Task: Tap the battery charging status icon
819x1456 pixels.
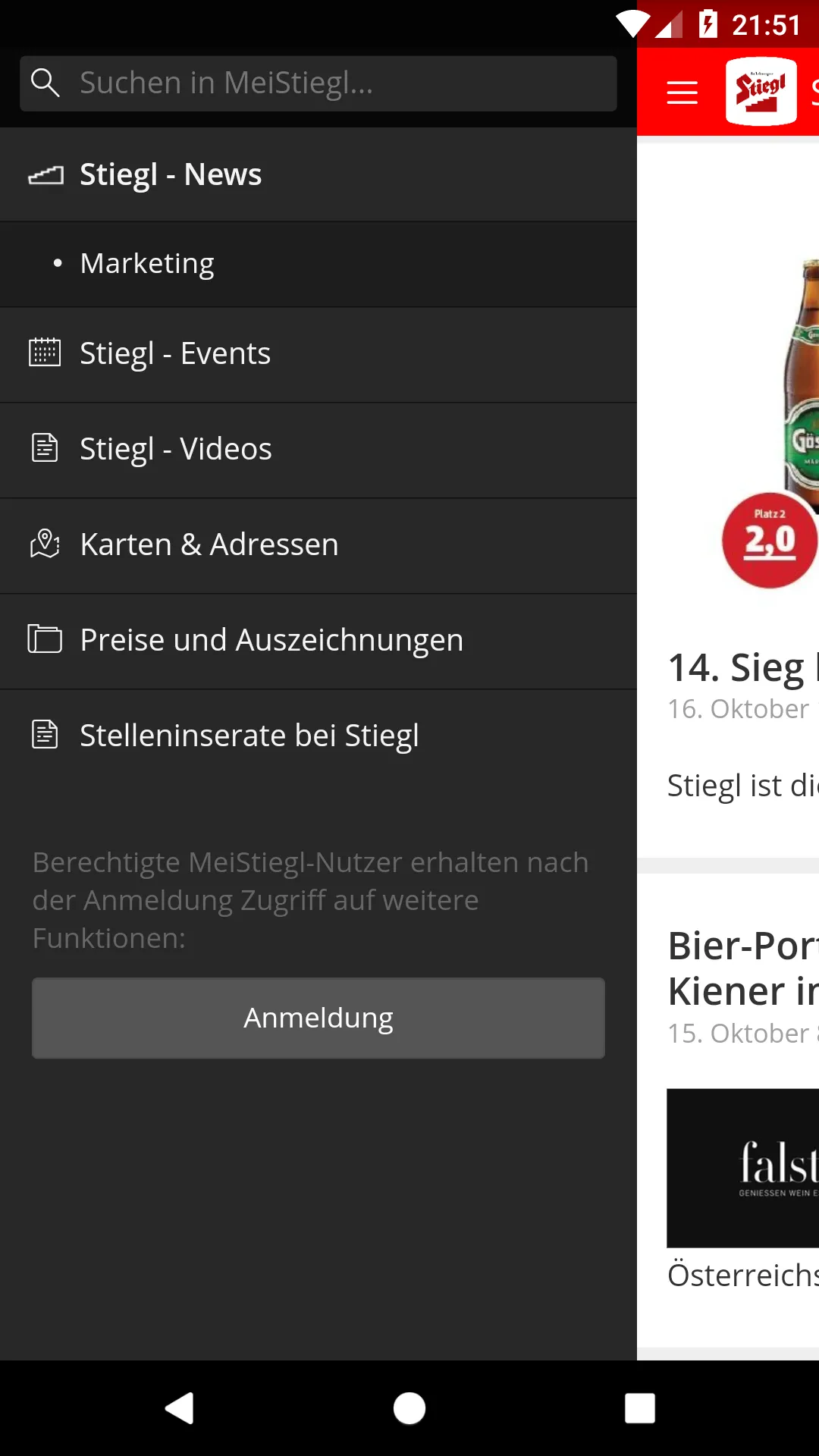Action: click(x=708, y=24)
